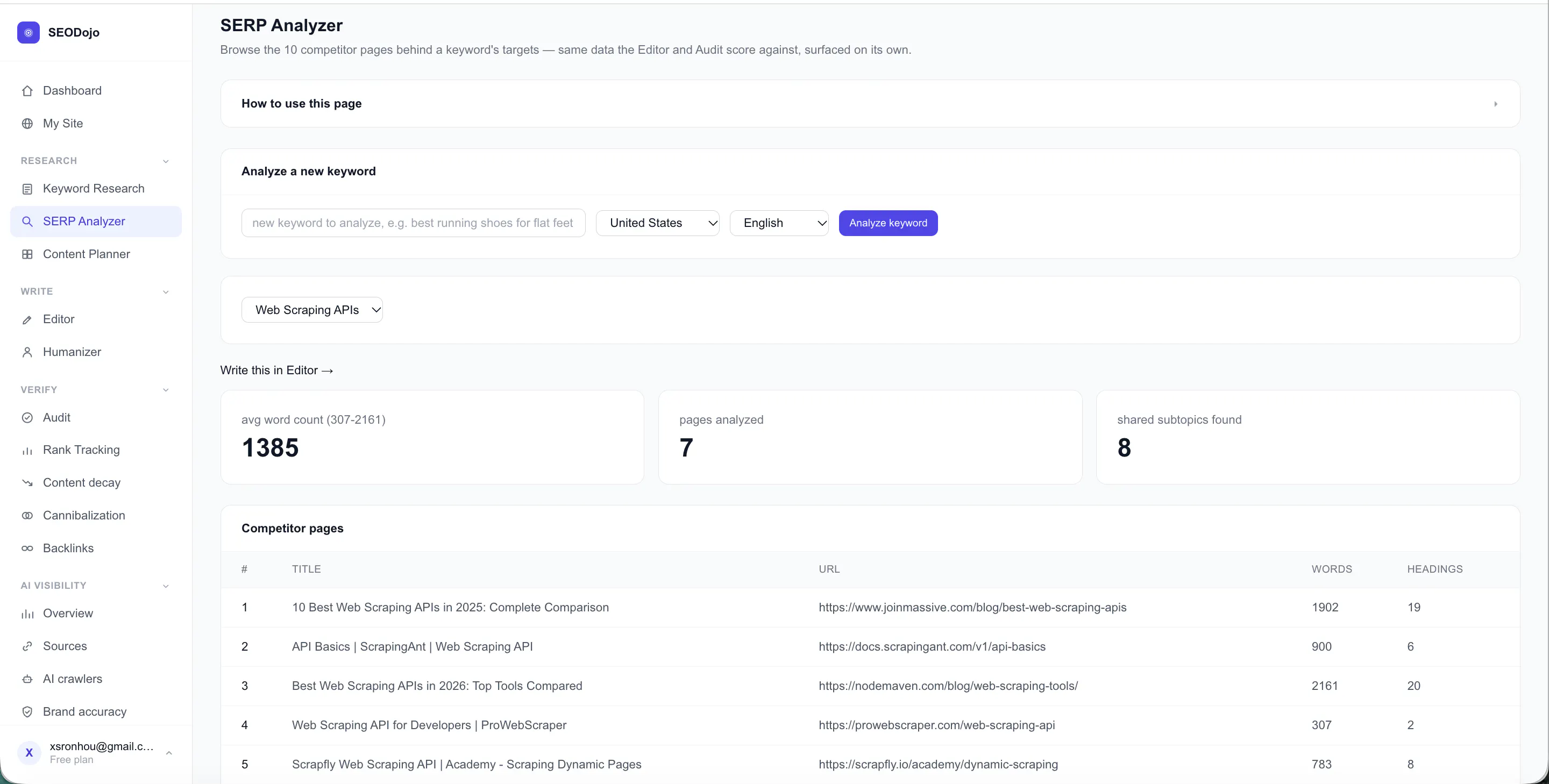Select the API Basics ScrapingAnt title
1549x784 pixels.
click(412, 647)
